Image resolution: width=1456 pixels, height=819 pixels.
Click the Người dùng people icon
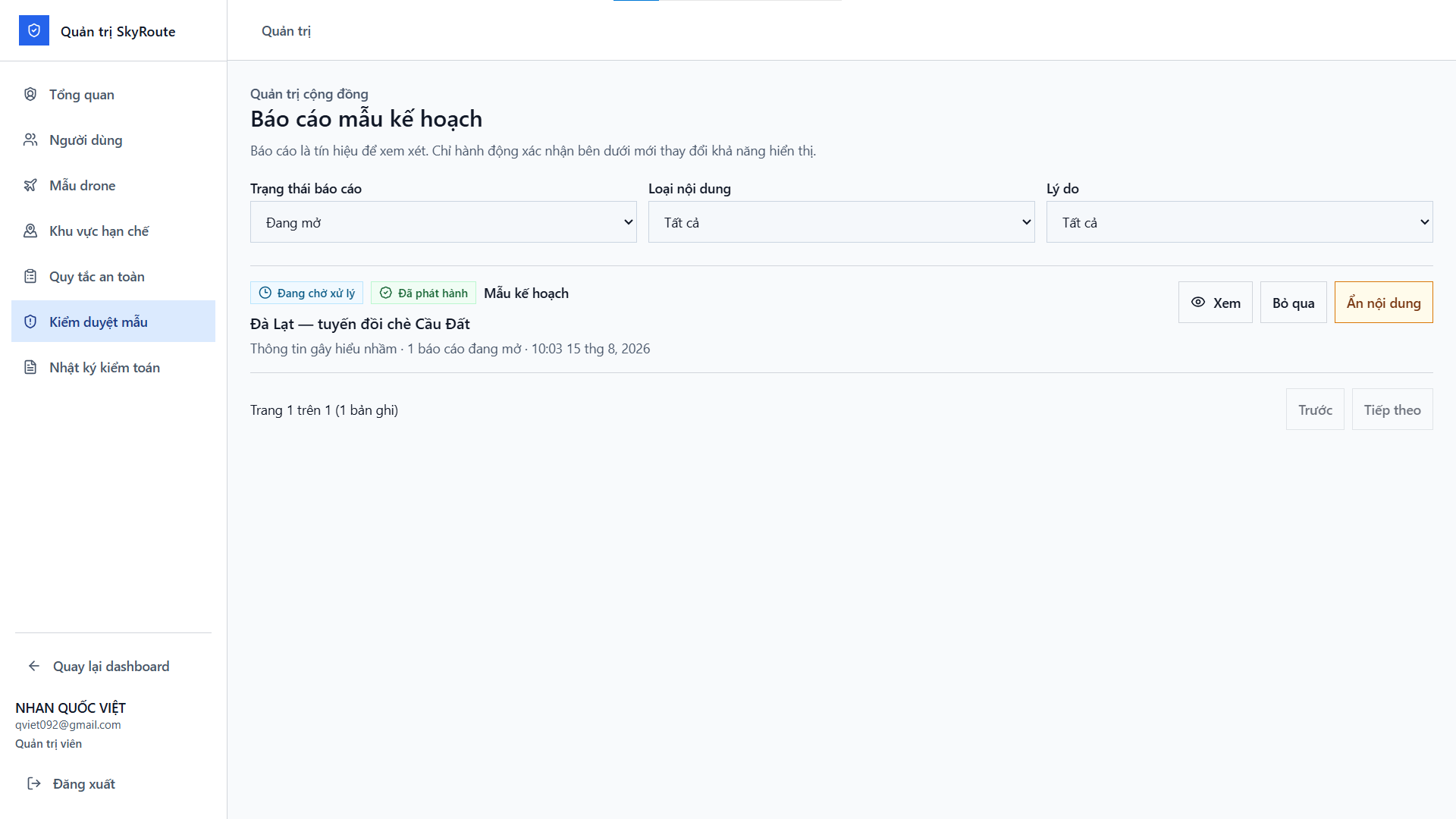[30, 140]
